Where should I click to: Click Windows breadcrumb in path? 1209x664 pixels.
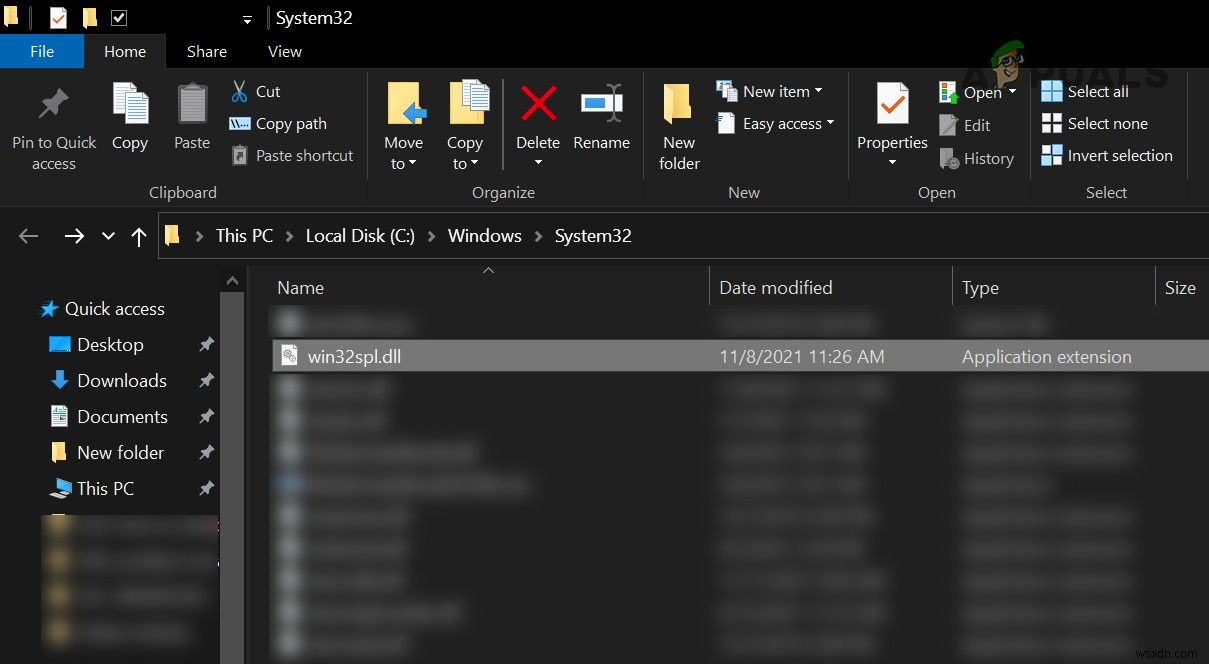(x=485, y=236)
